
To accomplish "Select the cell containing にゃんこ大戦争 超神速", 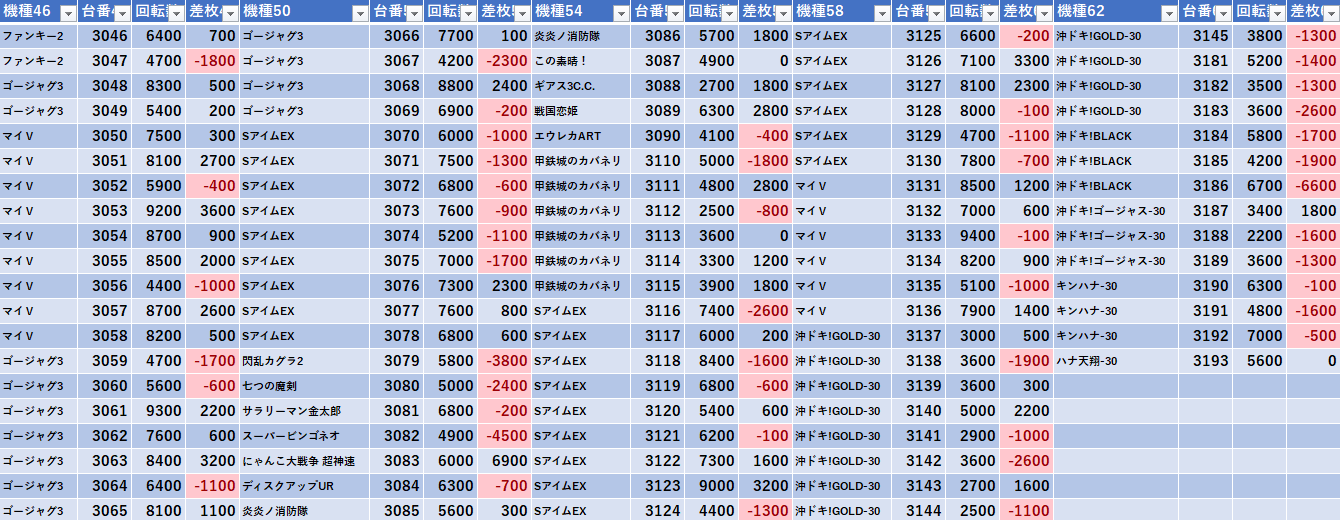I will point(304,461).
